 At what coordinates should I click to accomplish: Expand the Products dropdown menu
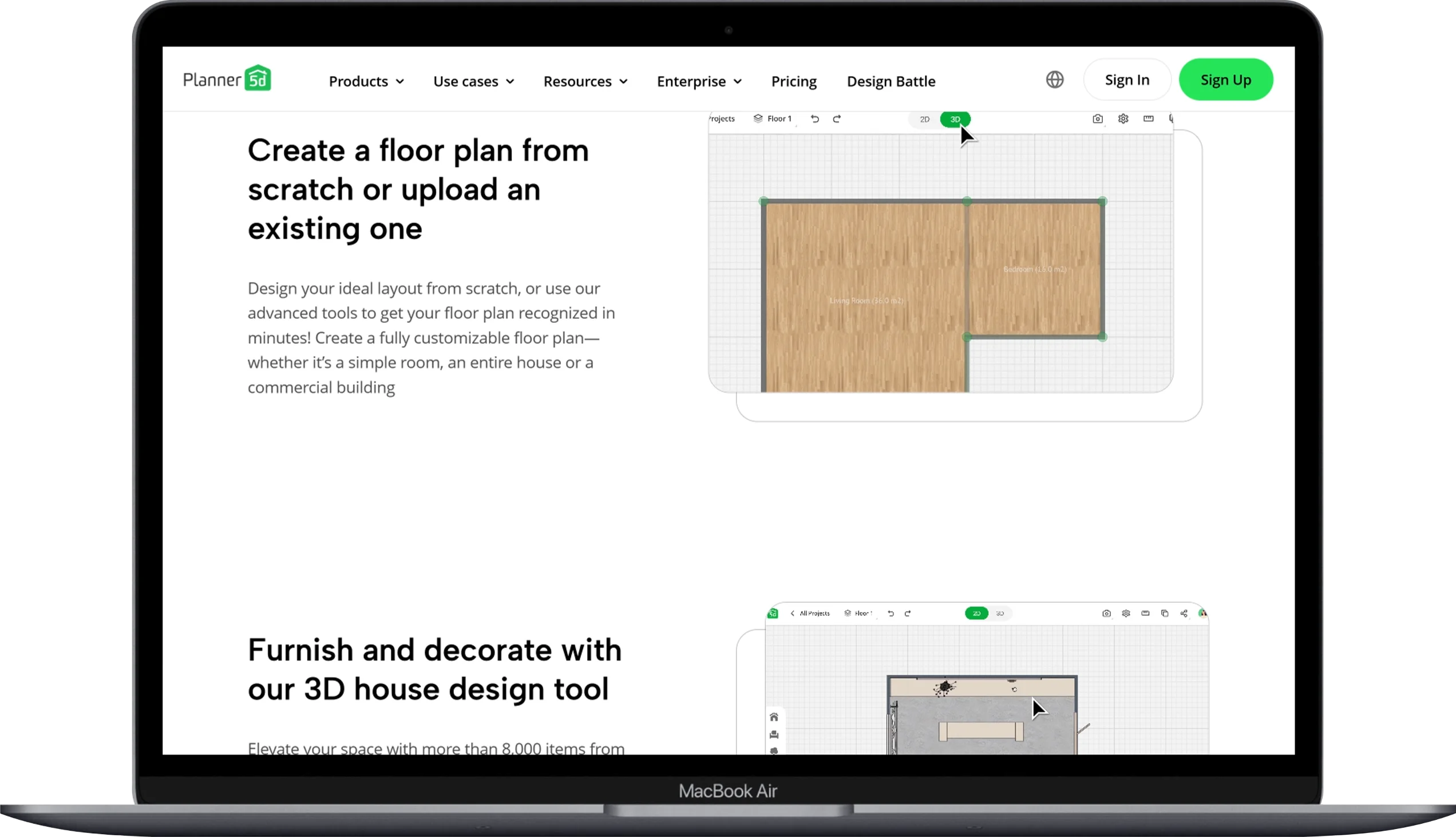coord(366,81)
